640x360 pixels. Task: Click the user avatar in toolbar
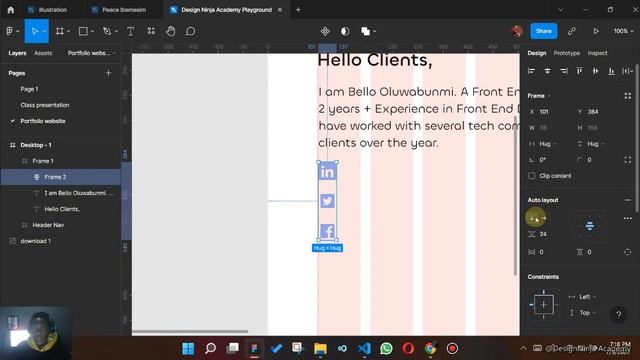point(517,31)
